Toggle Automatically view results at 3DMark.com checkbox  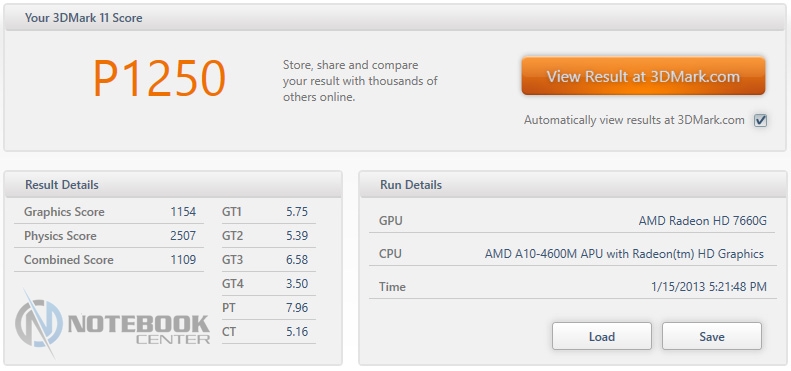(760, 121)
